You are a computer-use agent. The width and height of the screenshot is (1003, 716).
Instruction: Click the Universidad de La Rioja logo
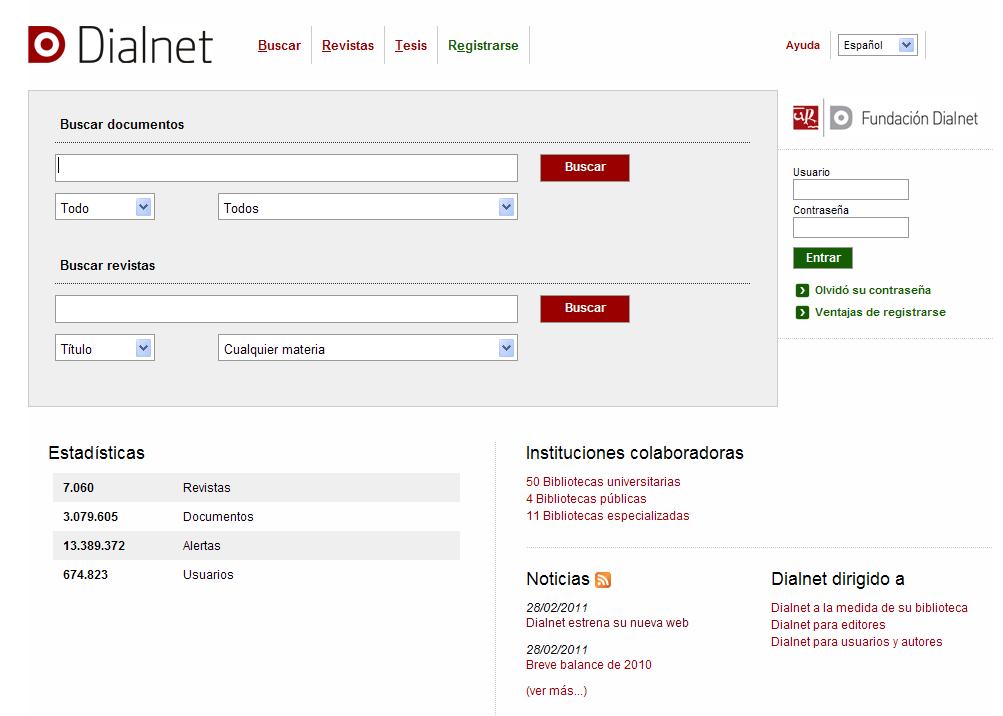(805, 118)
